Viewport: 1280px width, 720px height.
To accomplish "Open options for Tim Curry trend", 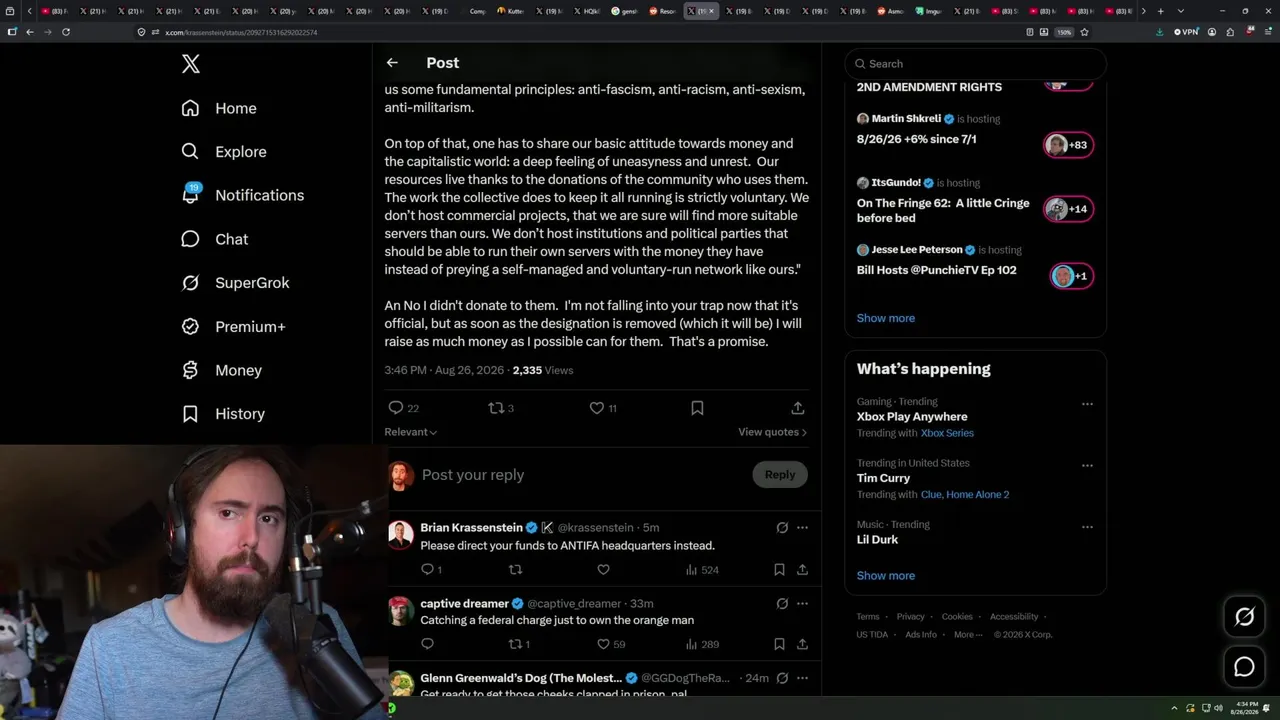I will pos(1087,466).
